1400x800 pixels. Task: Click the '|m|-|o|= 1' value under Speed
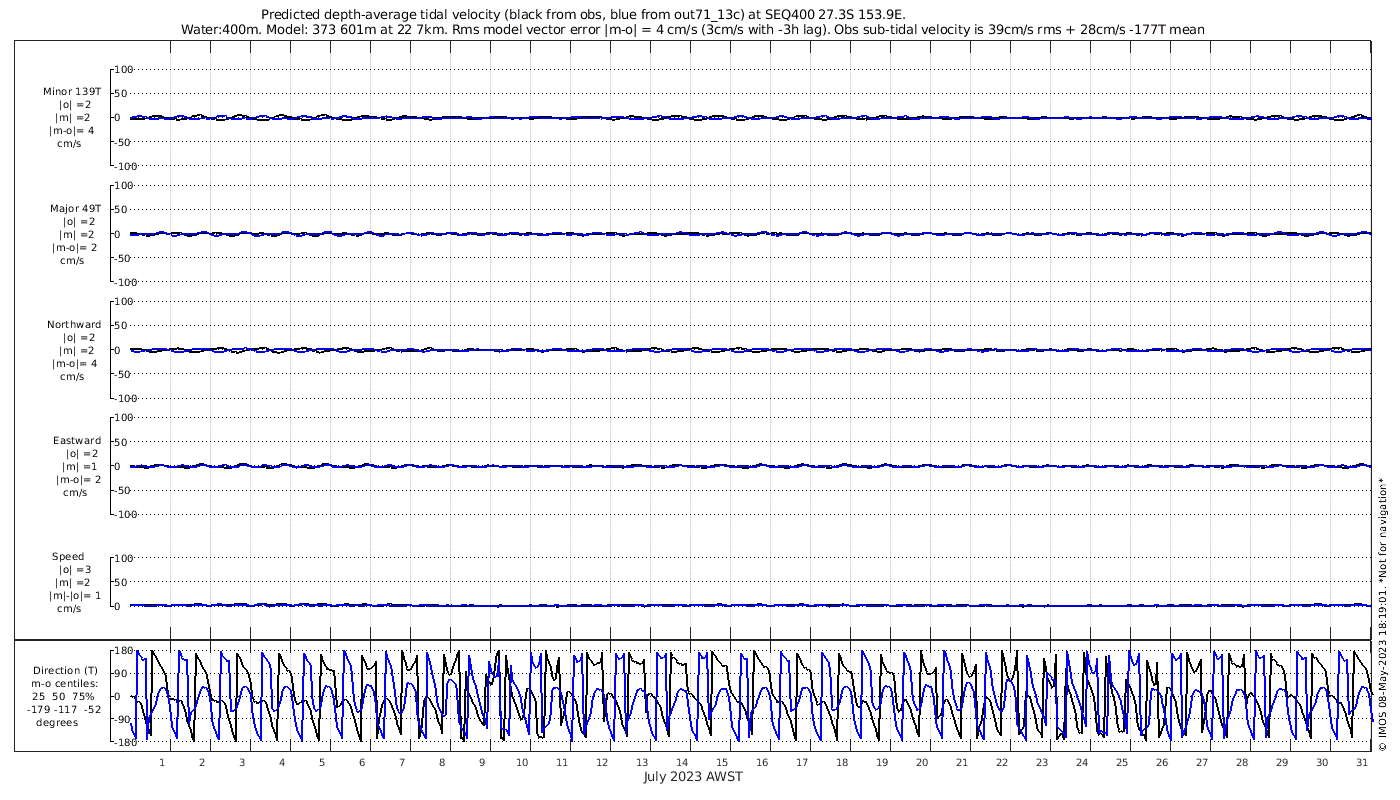point(75,596)
